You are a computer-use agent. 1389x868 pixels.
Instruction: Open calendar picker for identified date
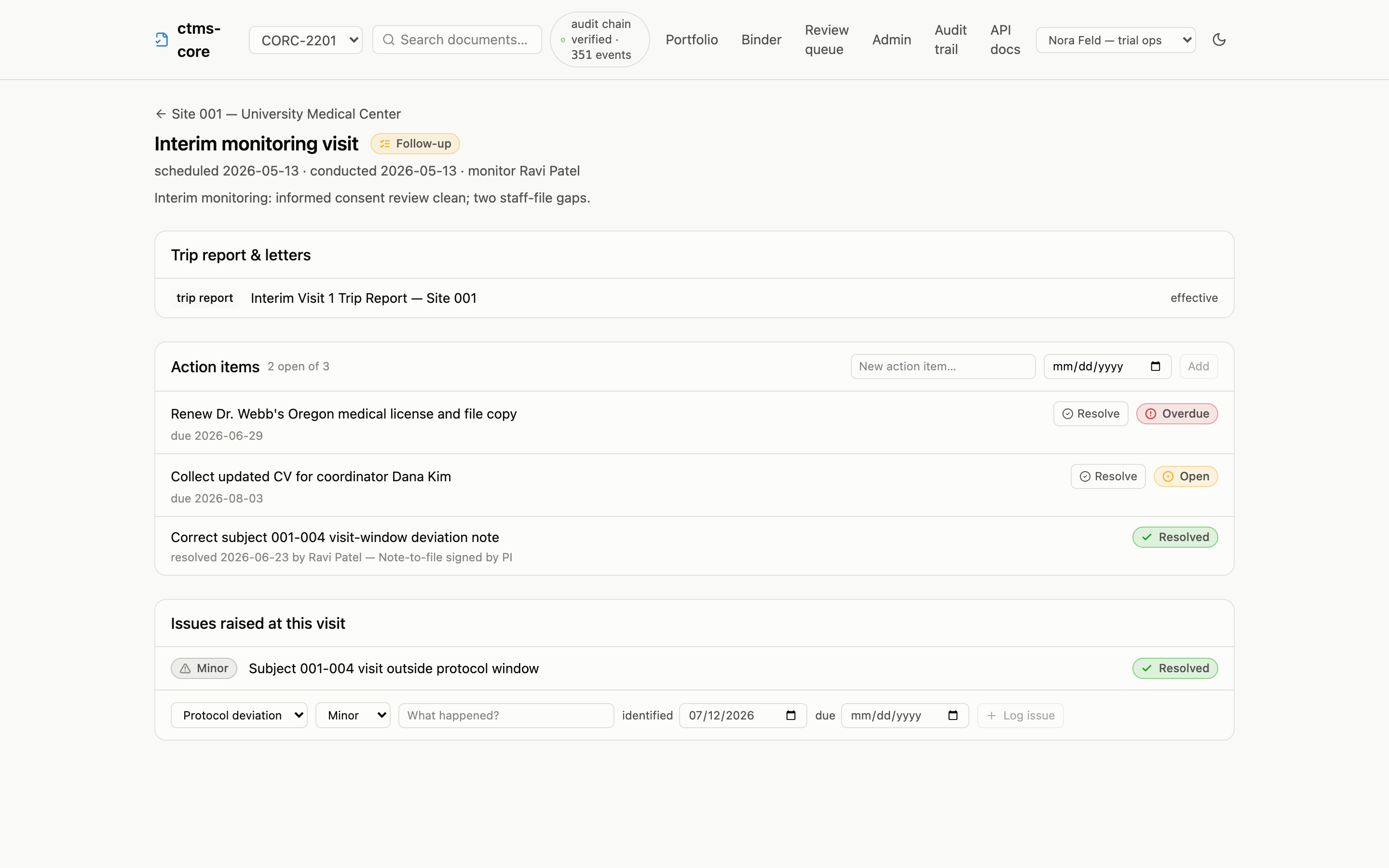click(791, 715)
